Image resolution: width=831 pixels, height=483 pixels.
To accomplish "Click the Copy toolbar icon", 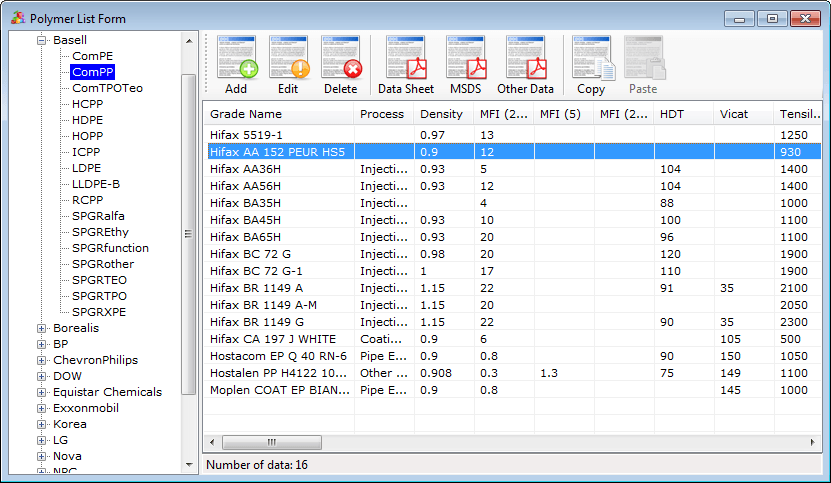I will (x=593, y=57).
